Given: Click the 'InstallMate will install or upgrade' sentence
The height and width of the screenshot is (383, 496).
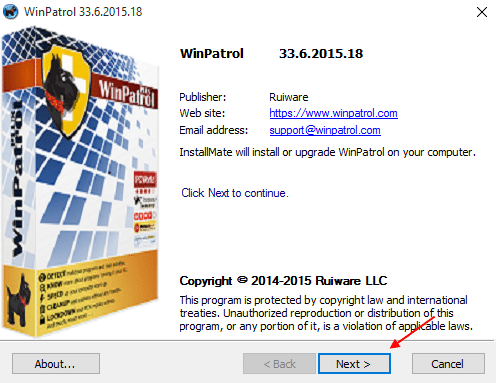Looking at the screenshot, I should pos(327,152).
